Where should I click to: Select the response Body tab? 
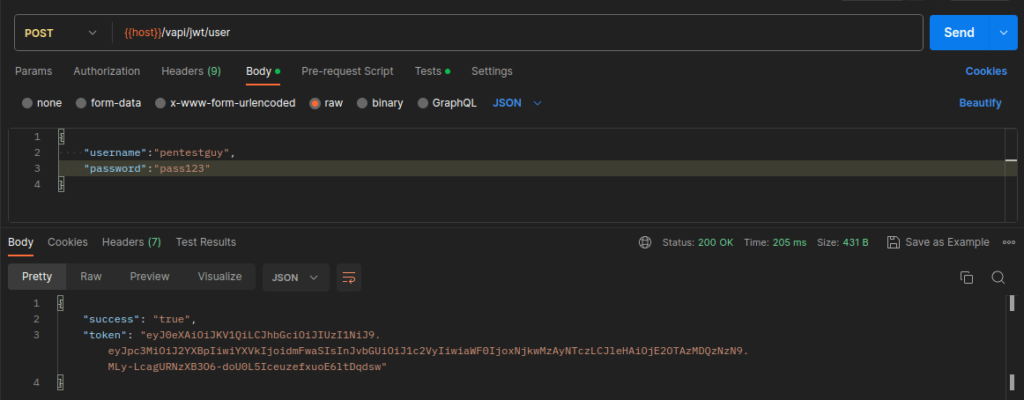pyautogui.click(x=20, y=242)
